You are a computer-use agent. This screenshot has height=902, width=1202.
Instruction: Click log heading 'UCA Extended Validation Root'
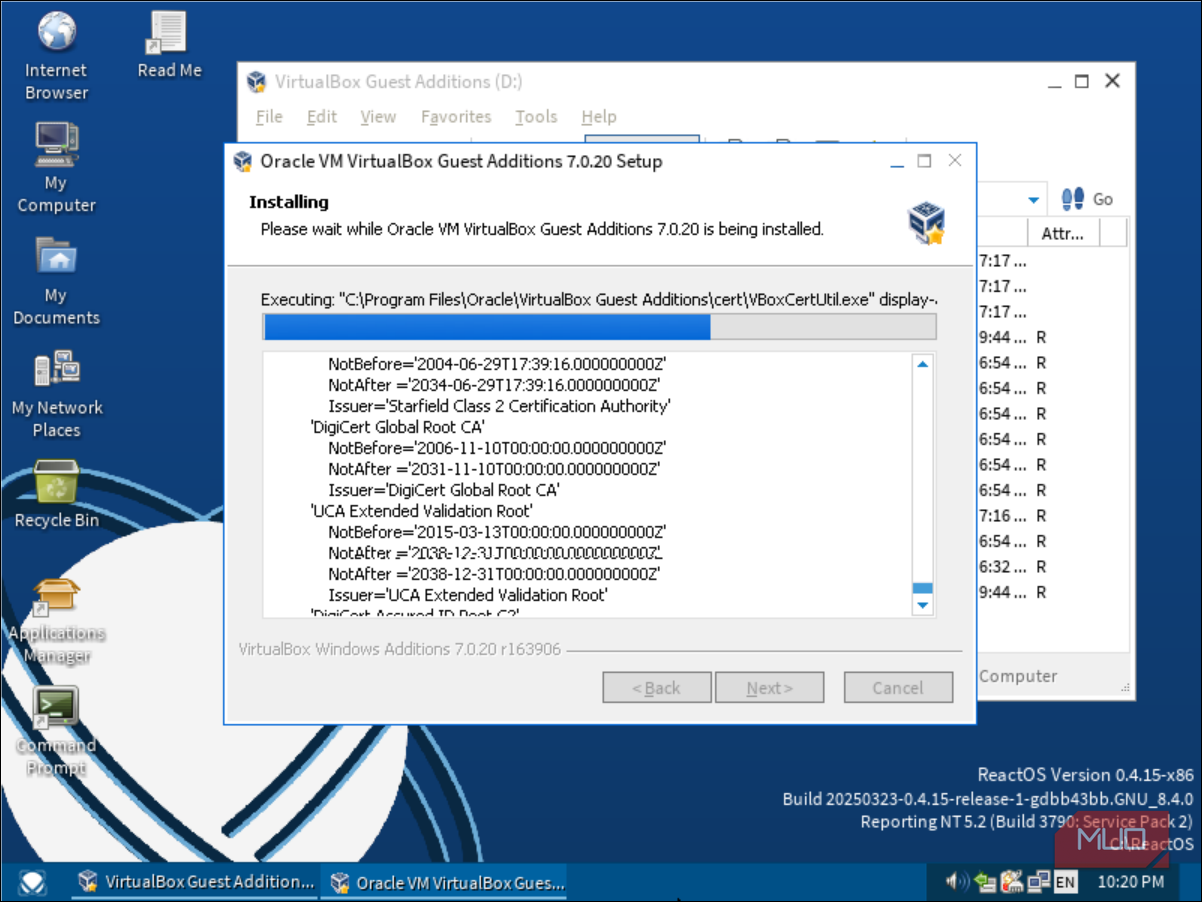(422, 511)
